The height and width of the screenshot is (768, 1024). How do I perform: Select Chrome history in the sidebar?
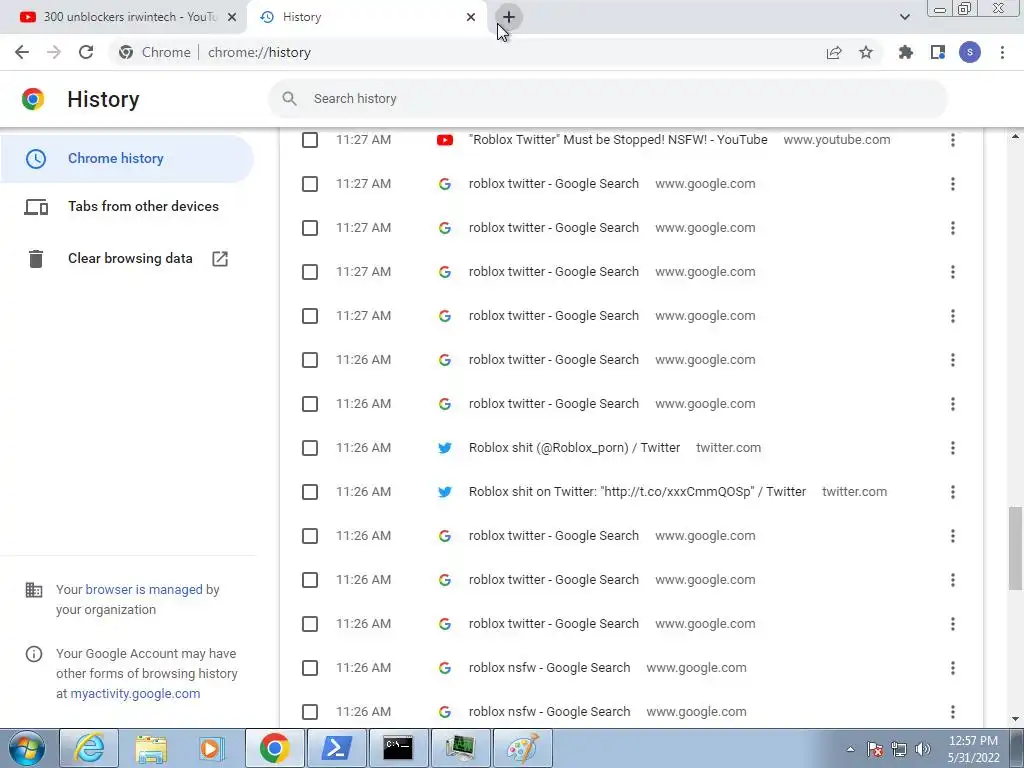[127, 159]
